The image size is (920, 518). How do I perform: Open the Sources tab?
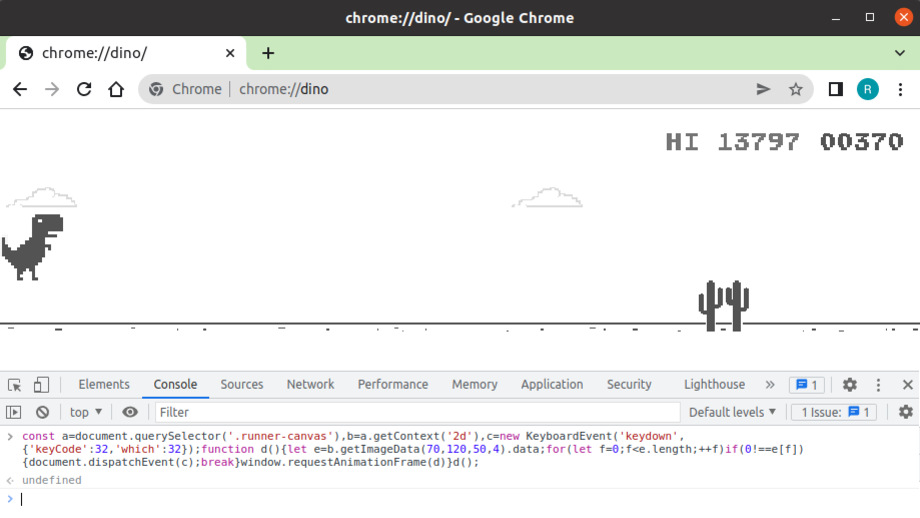tap(242, 384)
